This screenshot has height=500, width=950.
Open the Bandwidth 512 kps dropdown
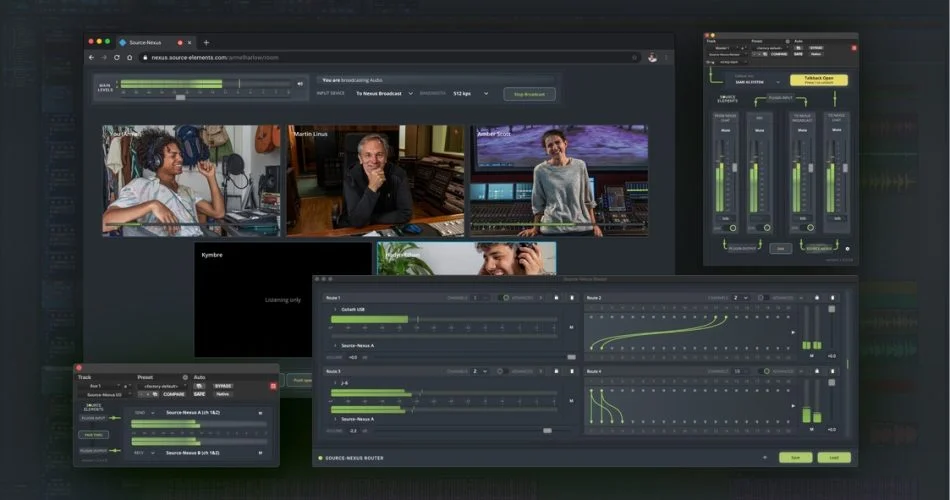[471, 94]
